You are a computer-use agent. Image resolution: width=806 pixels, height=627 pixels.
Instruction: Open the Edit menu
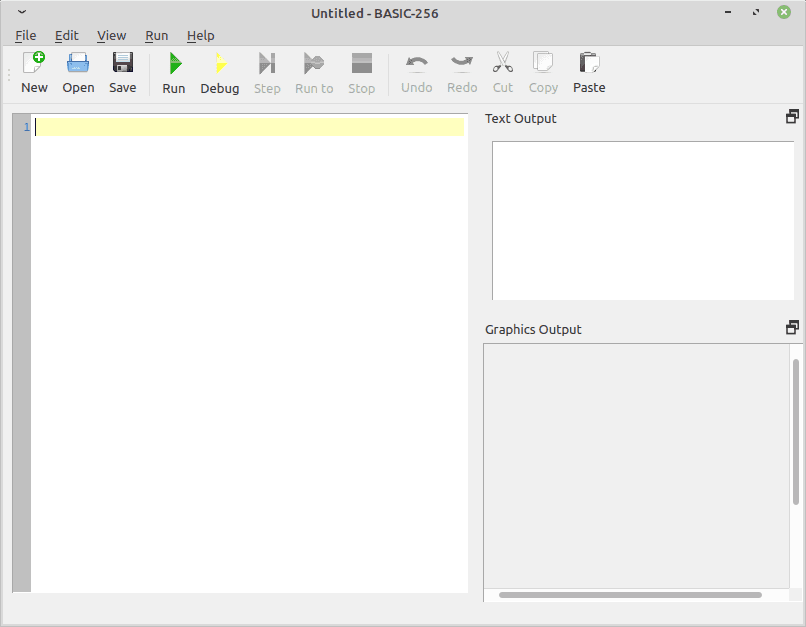click(66, 35)
